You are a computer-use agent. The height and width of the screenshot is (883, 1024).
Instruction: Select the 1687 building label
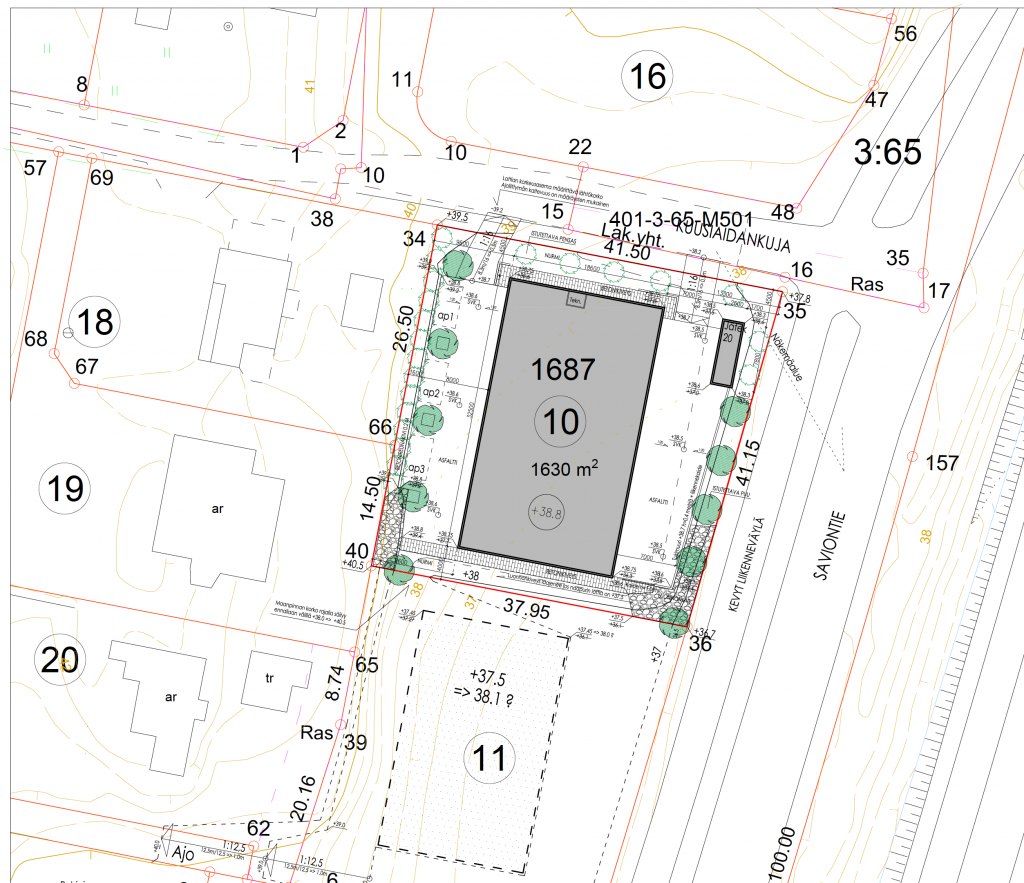[562, 370]
